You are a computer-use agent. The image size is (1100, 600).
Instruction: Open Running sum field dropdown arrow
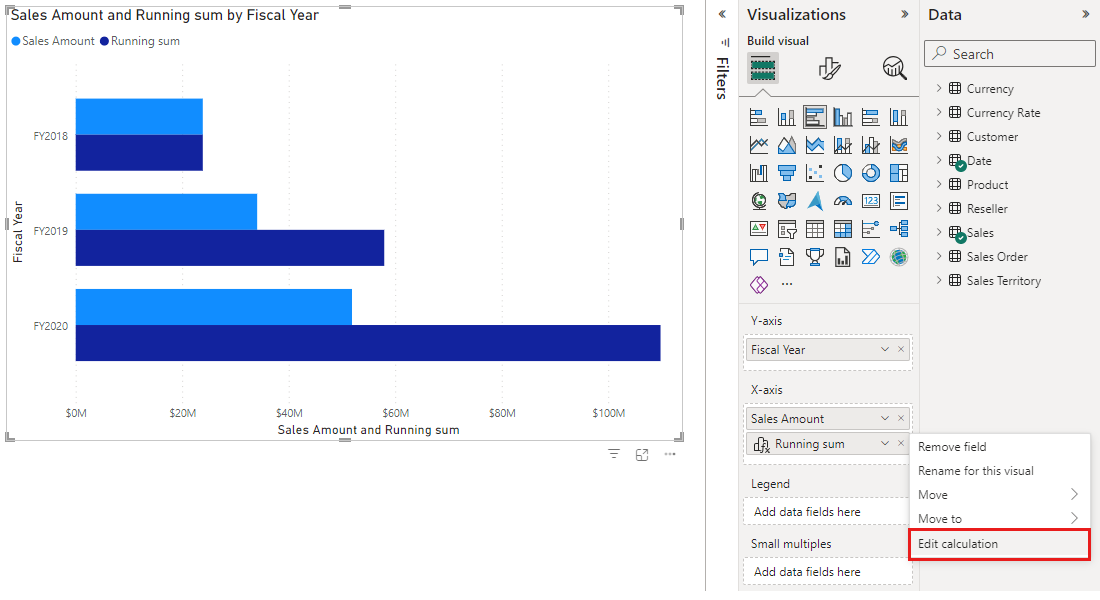pos(885,444)
